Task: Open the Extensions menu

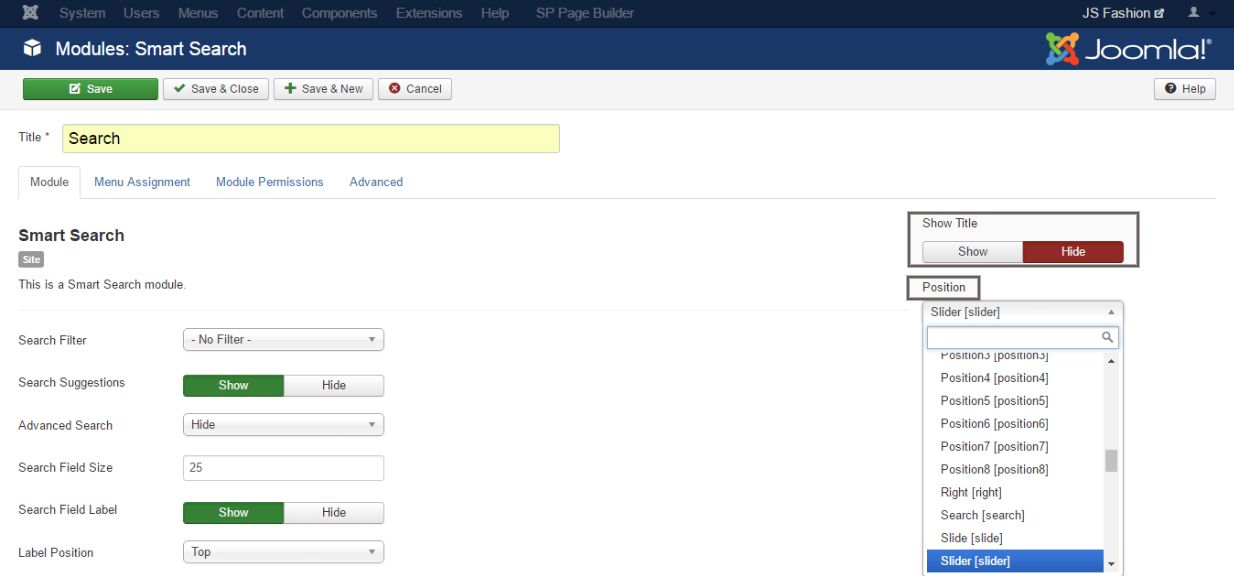Action: click(x=430, y=13)
